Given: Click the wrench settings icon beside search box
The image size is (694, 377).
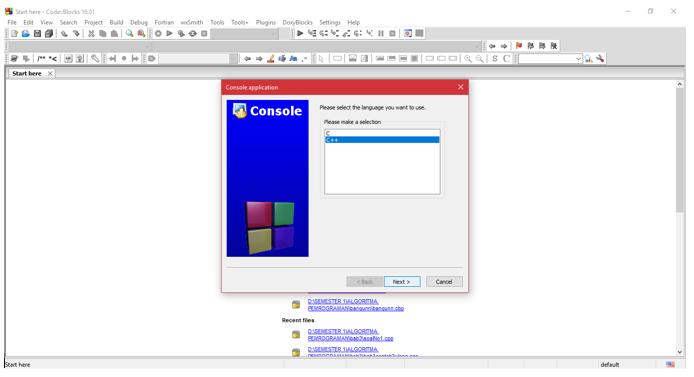Looking at the screenshot, I should pos(600,58).
